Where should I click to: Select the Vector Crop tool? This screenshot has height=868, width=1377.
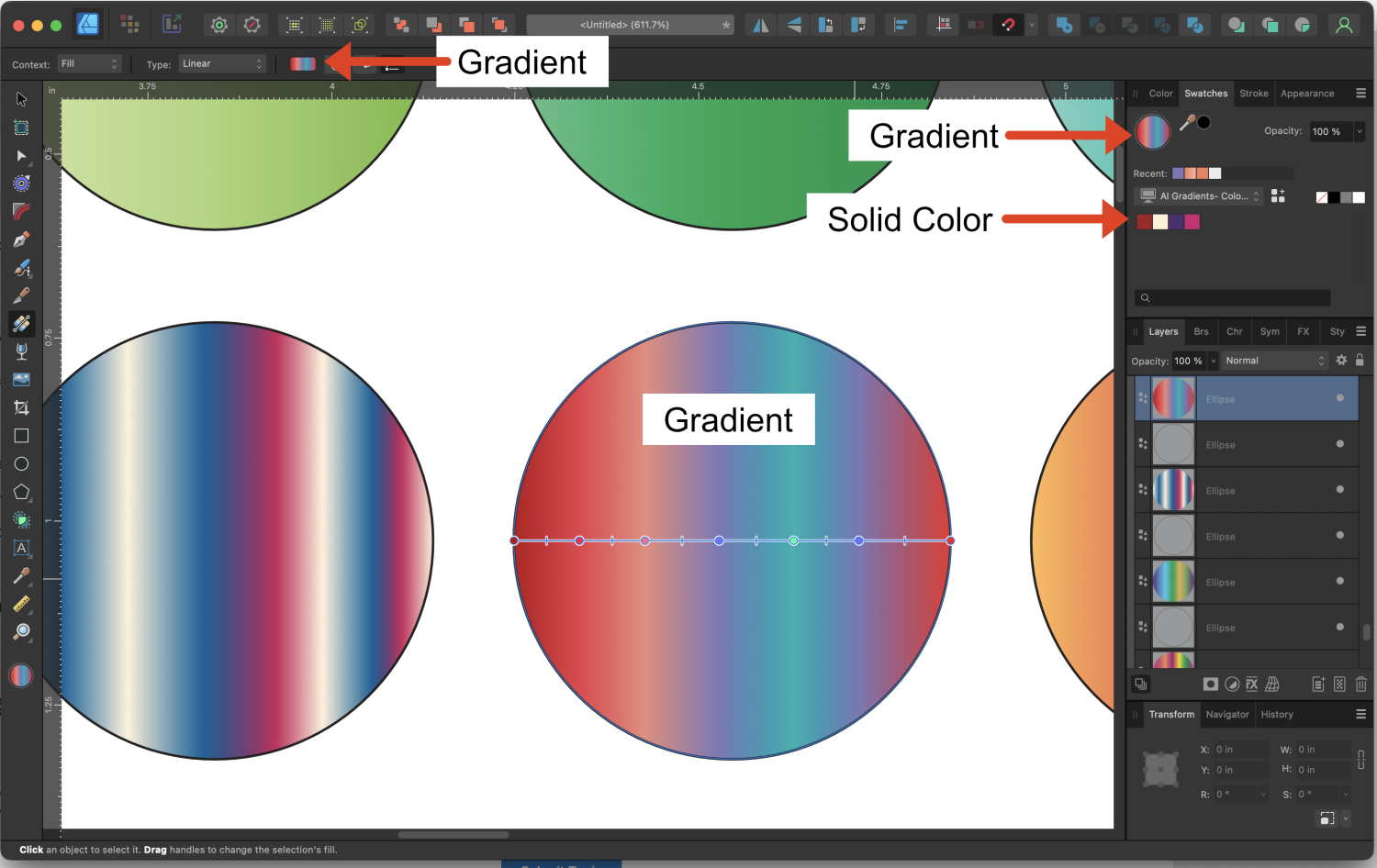(20, 407)
